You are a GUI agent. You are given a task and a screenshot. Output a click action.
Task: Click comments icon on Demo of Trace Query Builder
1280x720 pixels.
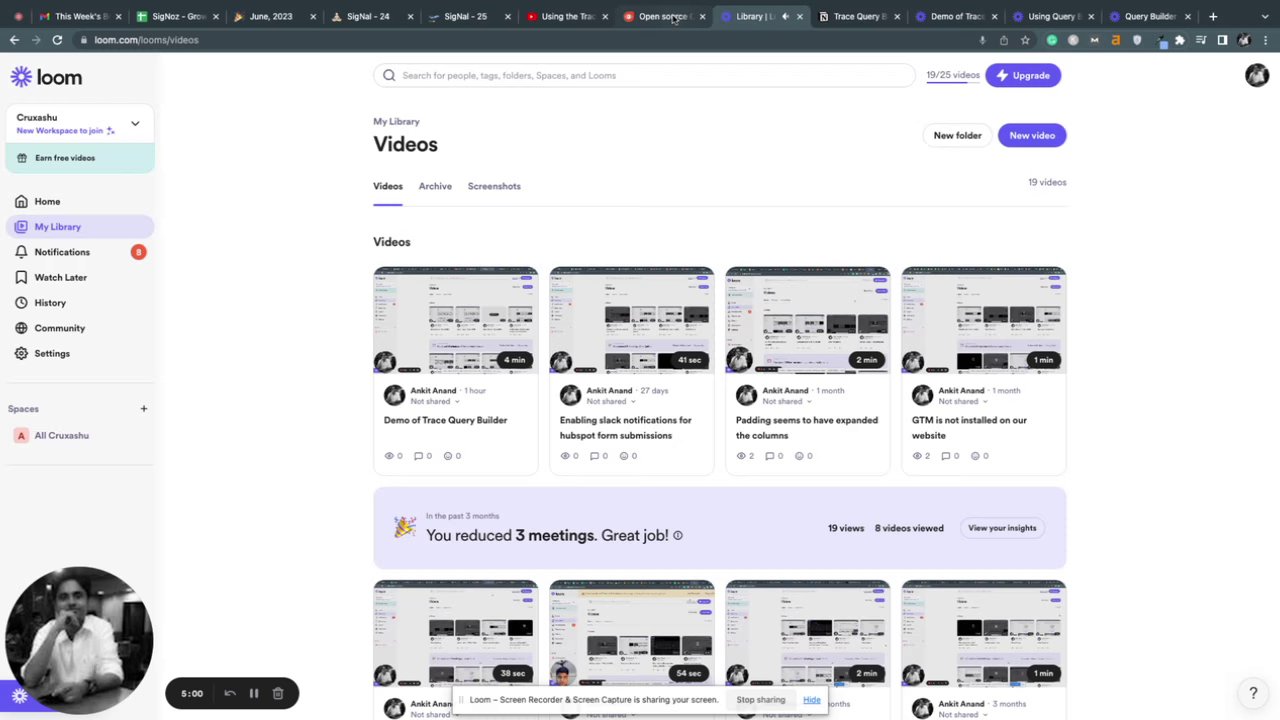(418, 456)
